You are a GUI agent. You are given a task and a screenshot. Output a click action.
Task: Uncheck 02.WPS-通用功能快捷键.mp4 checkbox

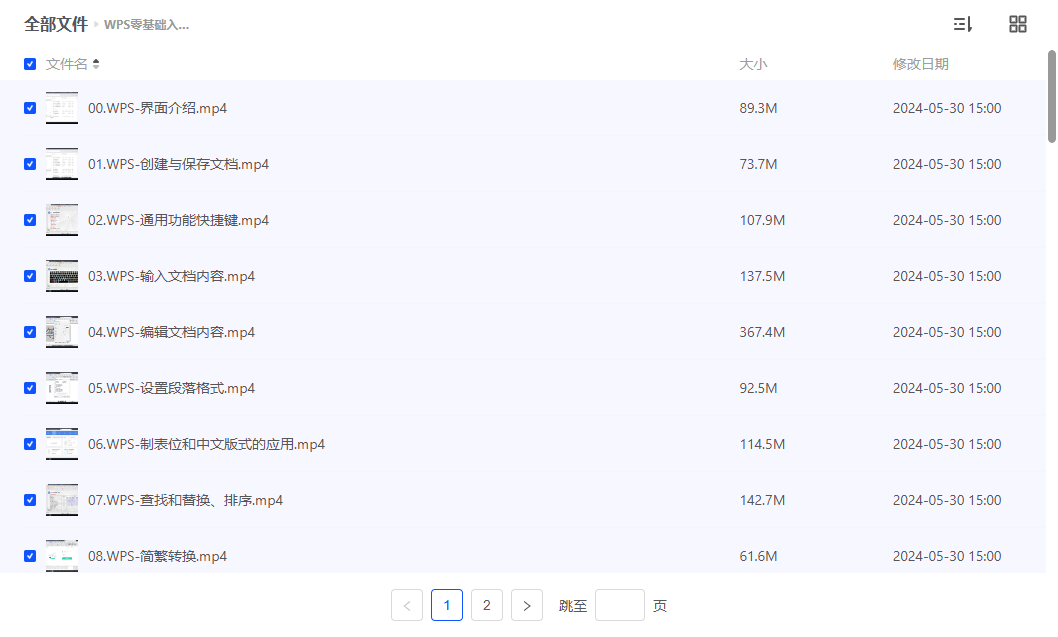click(30, 220)
